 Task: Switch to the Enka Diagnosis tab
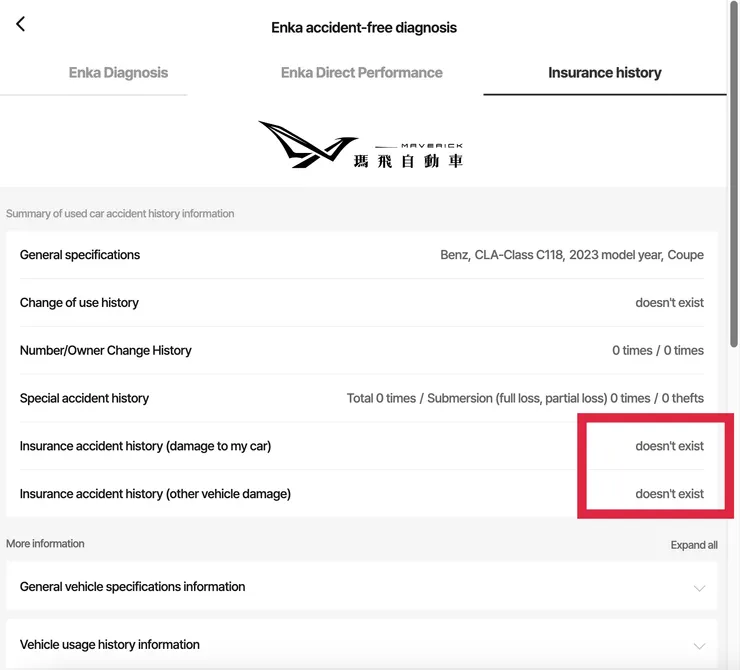(x=118, y=73)
